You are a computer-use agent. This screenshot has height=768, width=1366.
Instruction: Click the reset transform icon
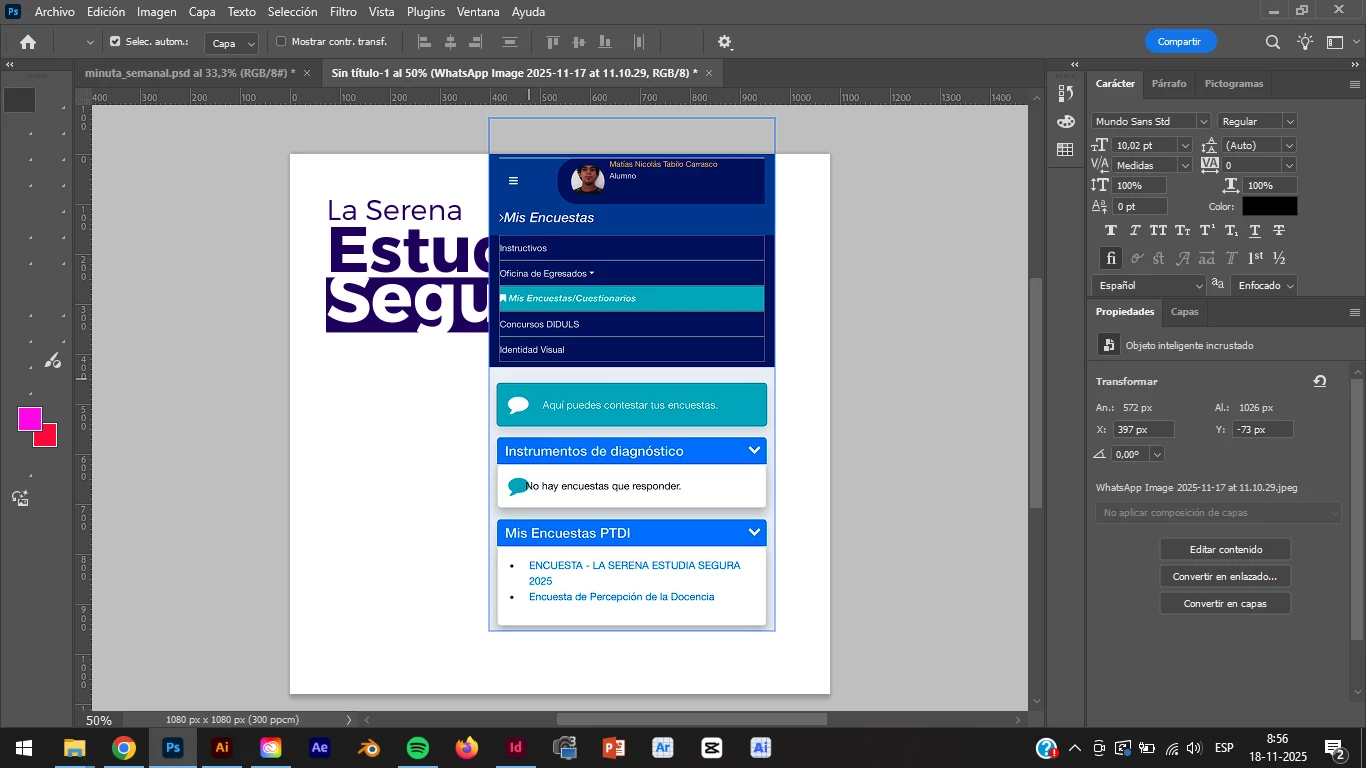pos(1320,381)
